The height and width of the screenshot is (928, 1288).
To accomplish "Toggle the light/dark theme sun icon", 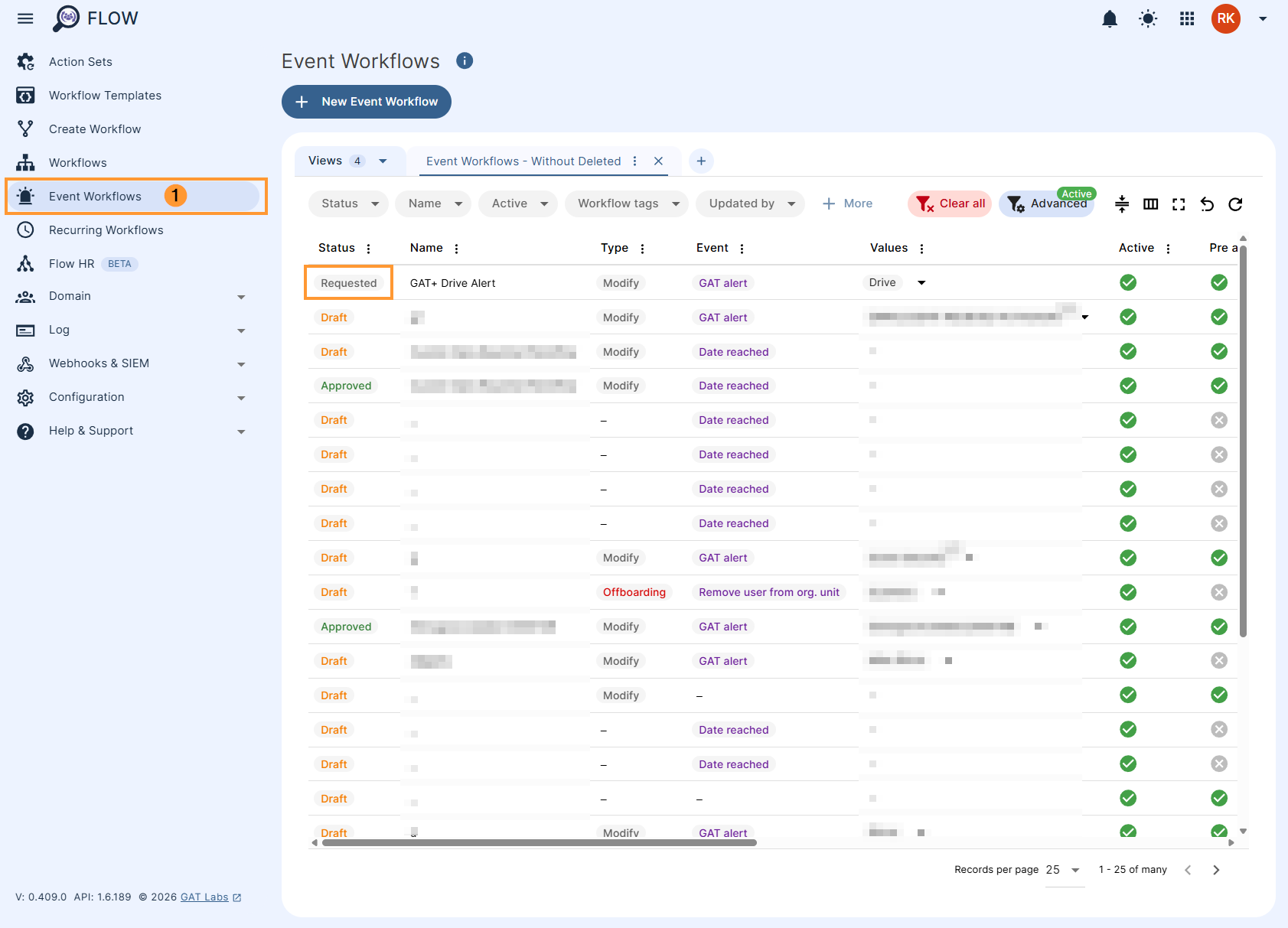I will pyautogui.click(x=1148, y=19).
